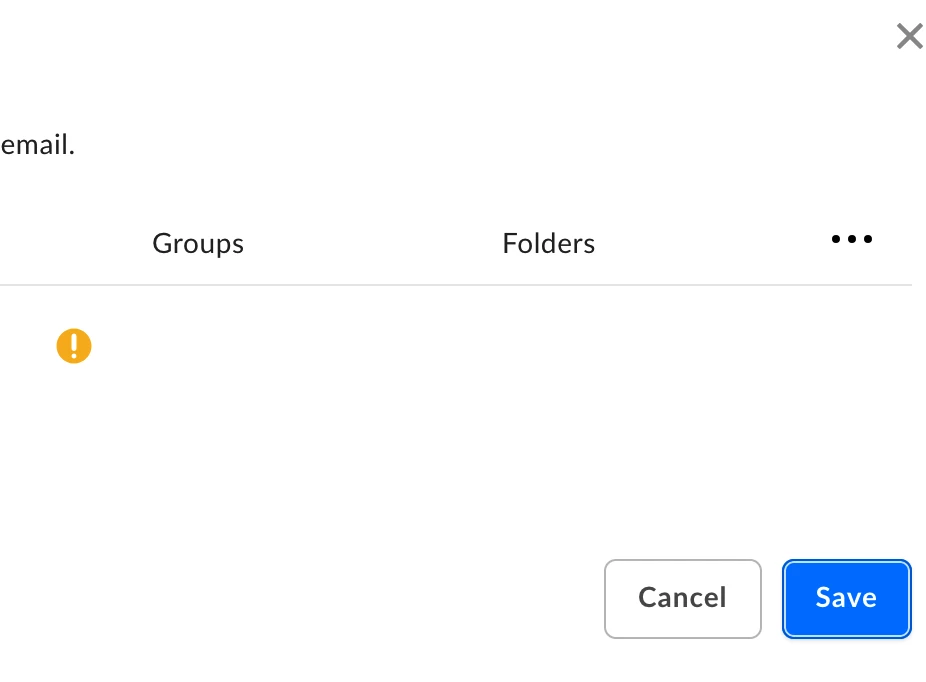Save changes with the blue button
Image resolution: width=926 pixels, height=682 pixels.
[847, 599]
